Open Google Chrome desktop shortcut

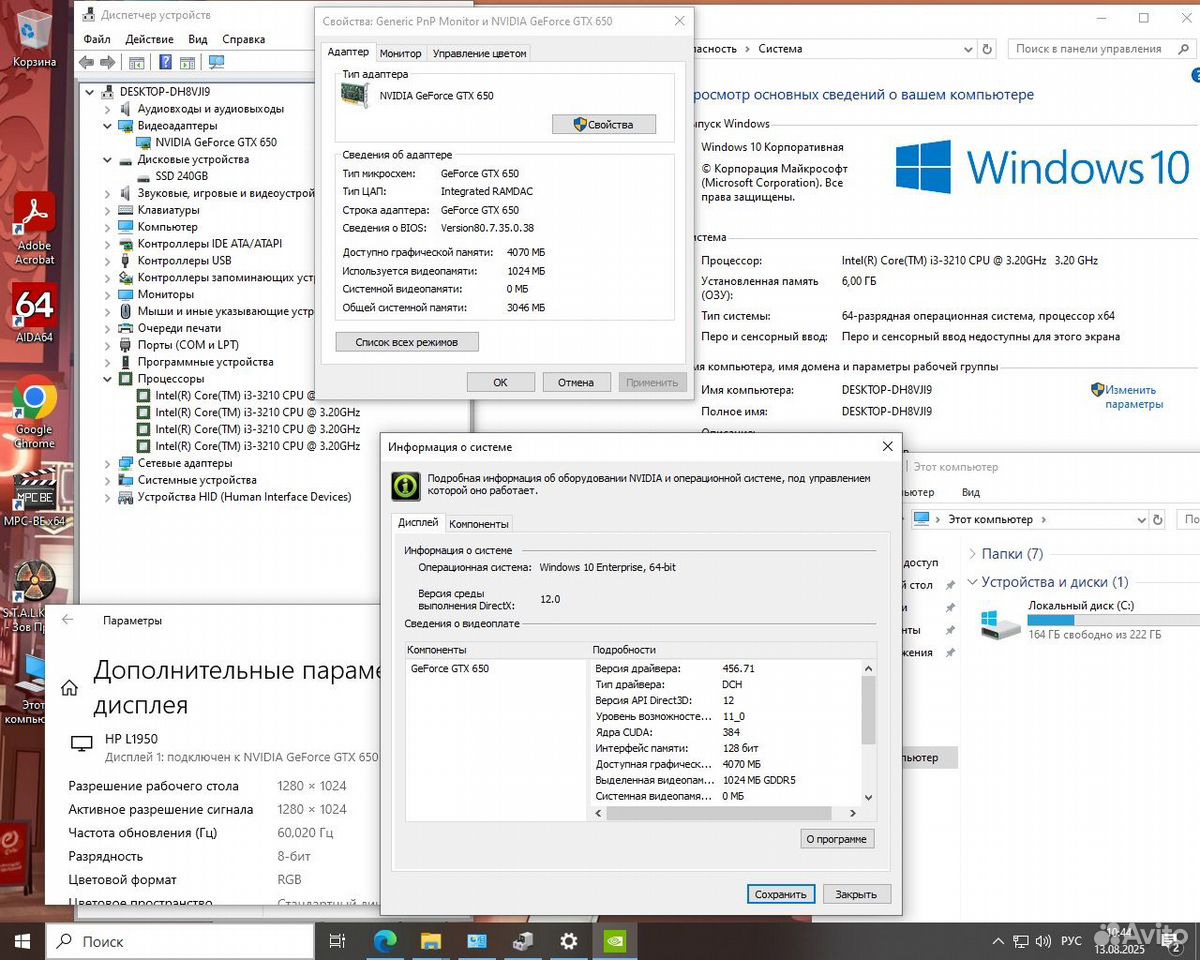click(x=34, y=412)
